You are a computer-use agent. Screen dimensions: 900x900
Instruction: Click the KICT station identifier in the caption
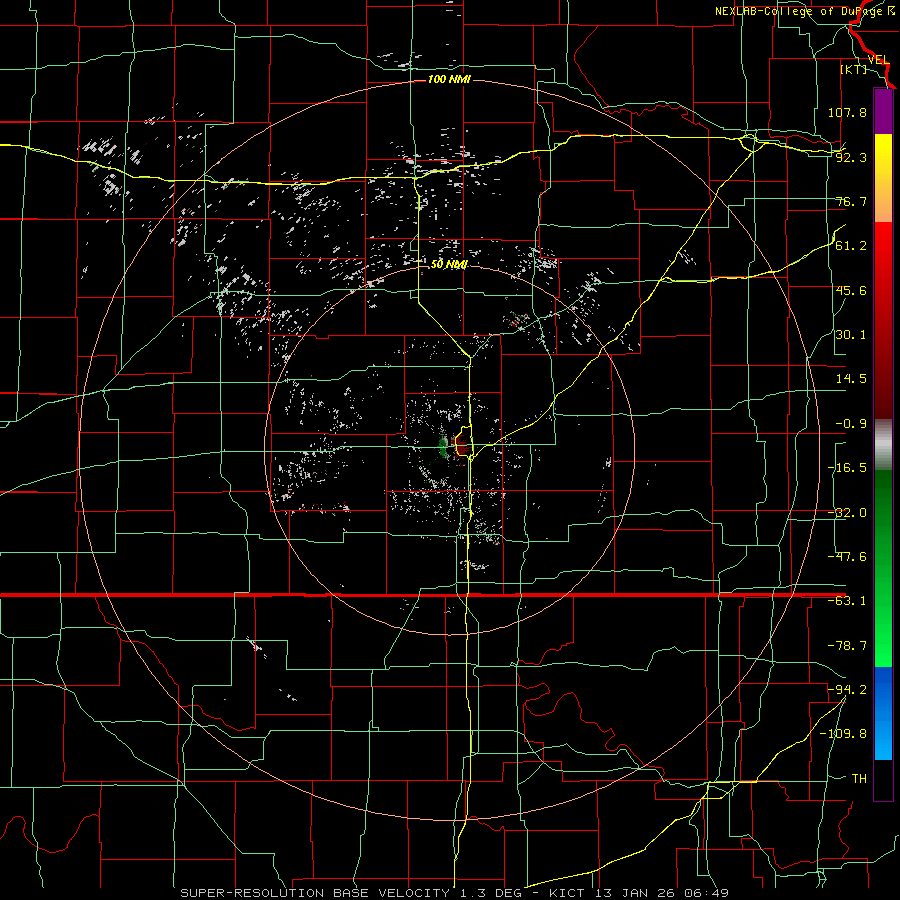click(x=567, y=893)
